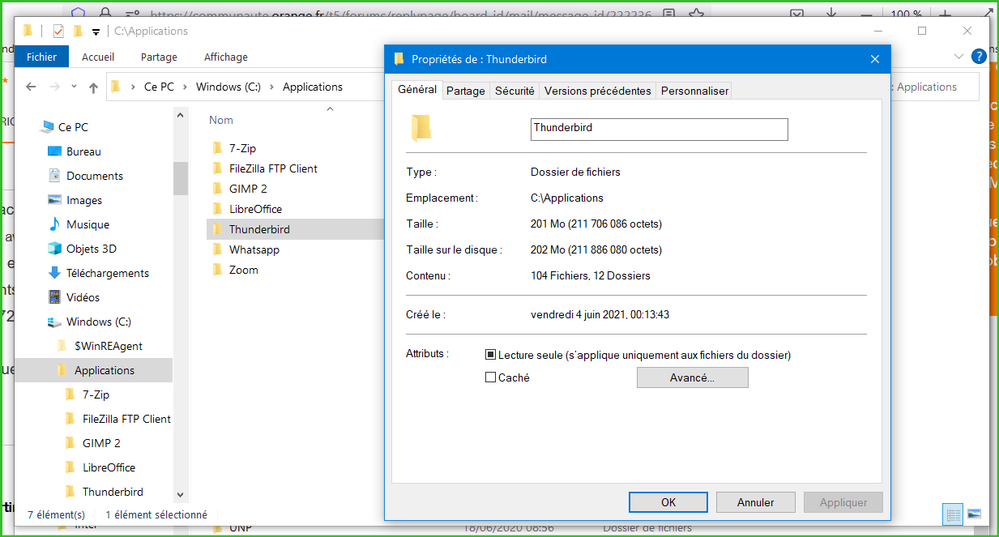Toggle the Lecture seule checkbox
This screenshot has height=537, width=999.
(491, 355)
